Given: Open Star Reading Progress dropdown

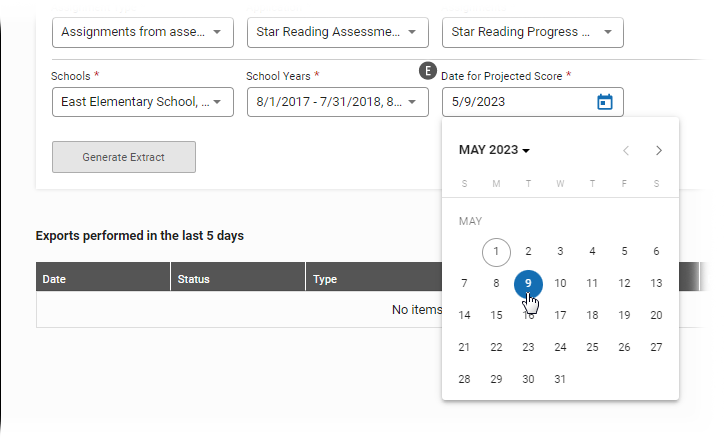Looking at the screenshot, I should [x=532, y=32].
